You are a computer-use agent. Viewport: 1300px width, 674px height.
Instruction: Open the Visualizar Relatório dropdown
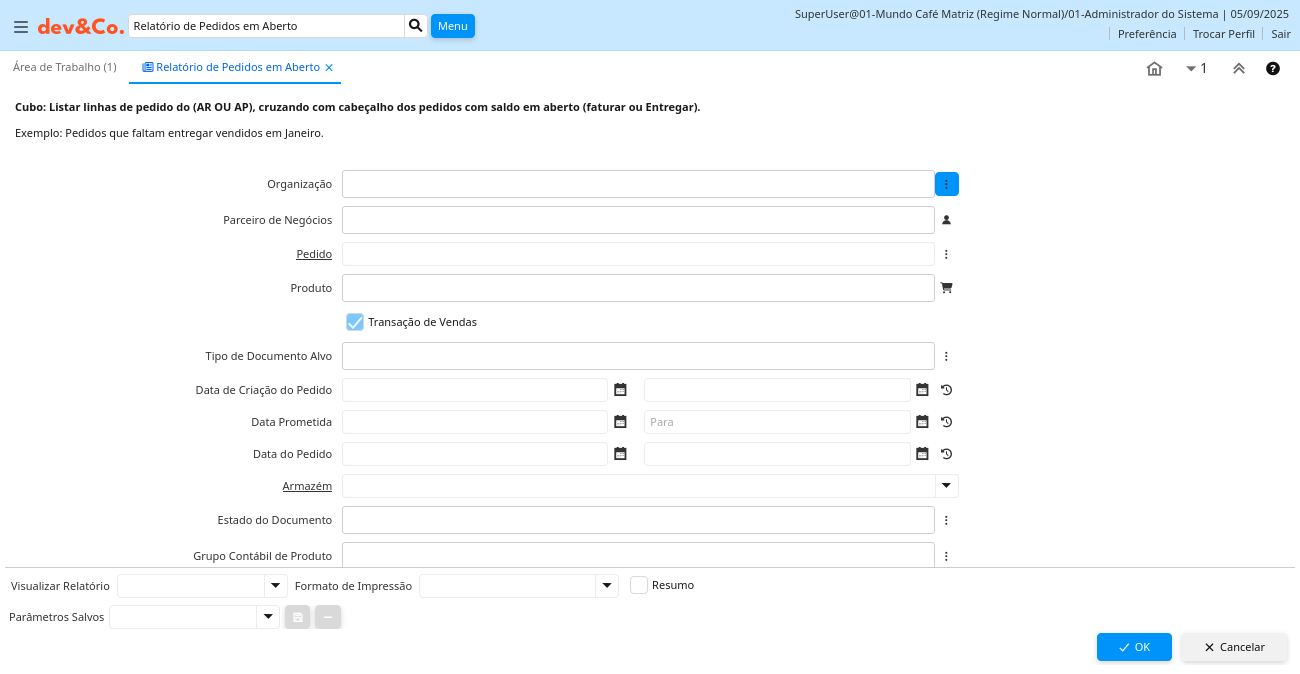click(275, 586)
